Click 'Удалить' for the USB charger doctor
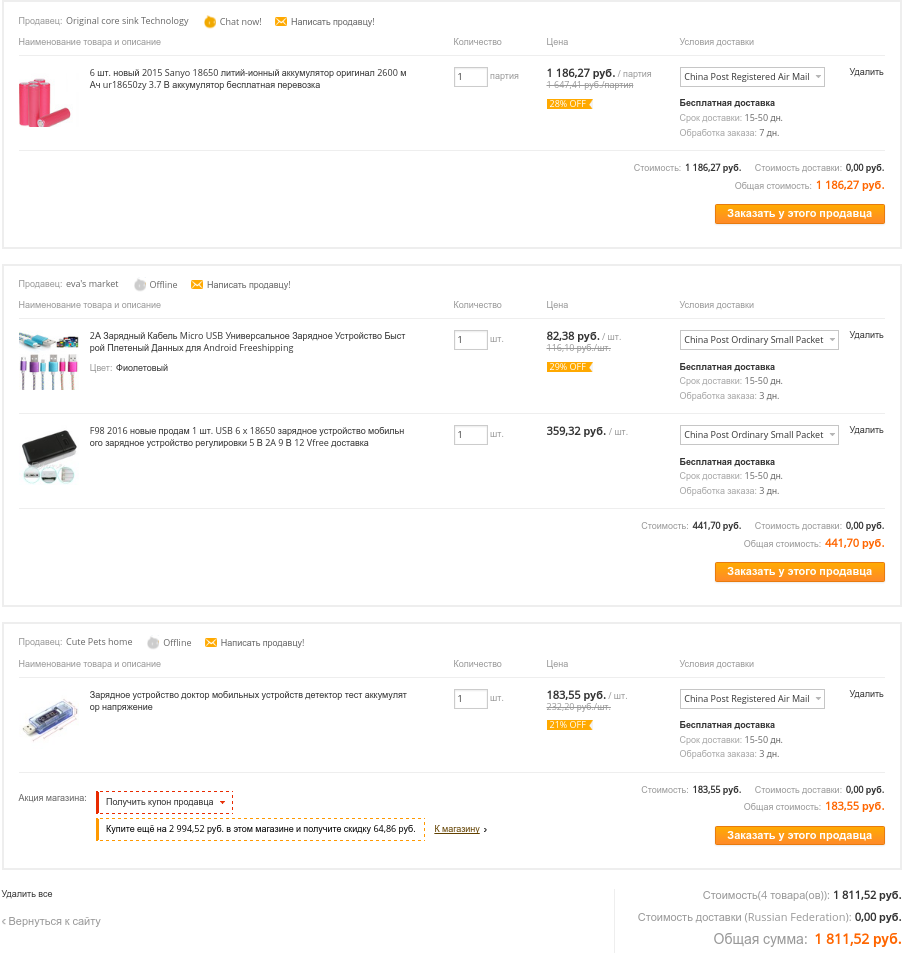This screenshot has height=953, width=909. click(866, 694)
